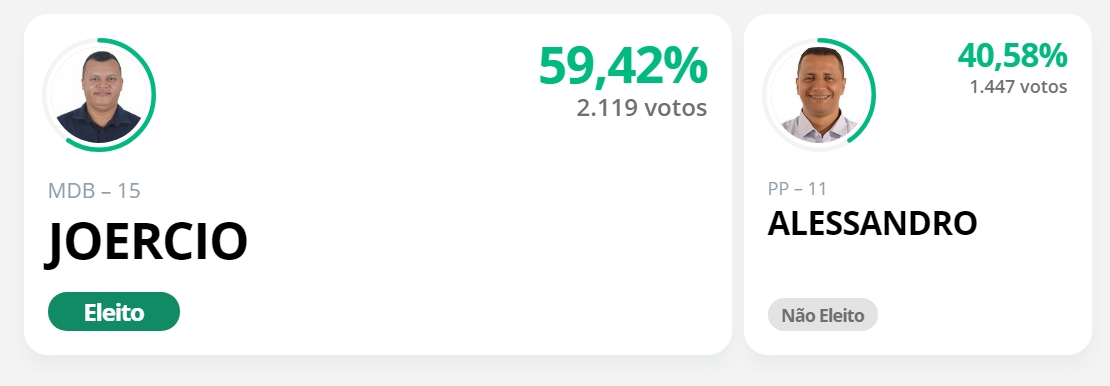Select the ALESSANDRO candidate name
This screenshot has width=1110, height=386.
click(x=872, y=224)
